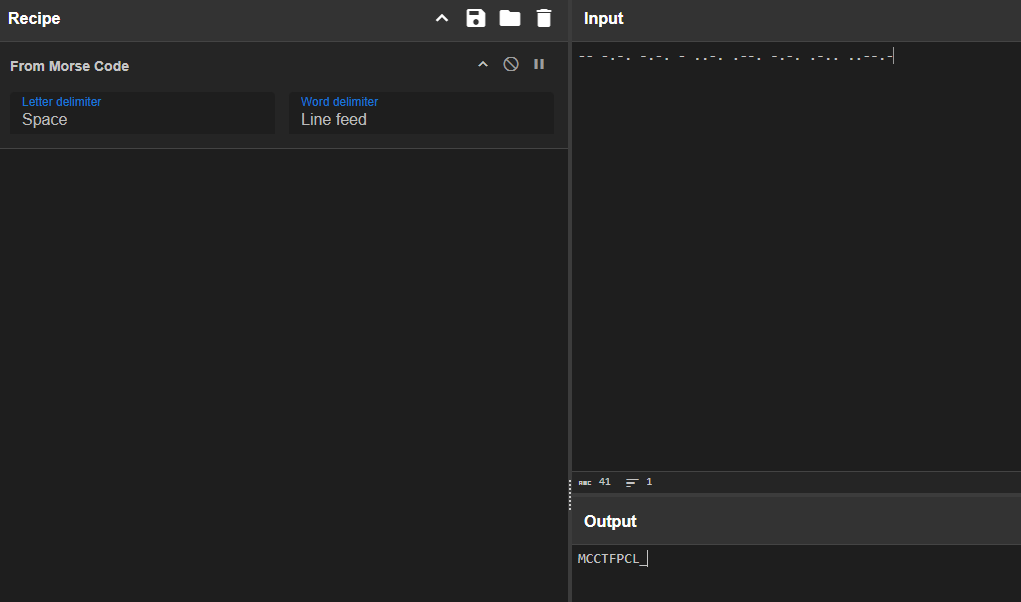The height and width of the screenshot is (602, 1021).
Task: Click the MCCTFPCL_ output text
Action: pos(610,559)
